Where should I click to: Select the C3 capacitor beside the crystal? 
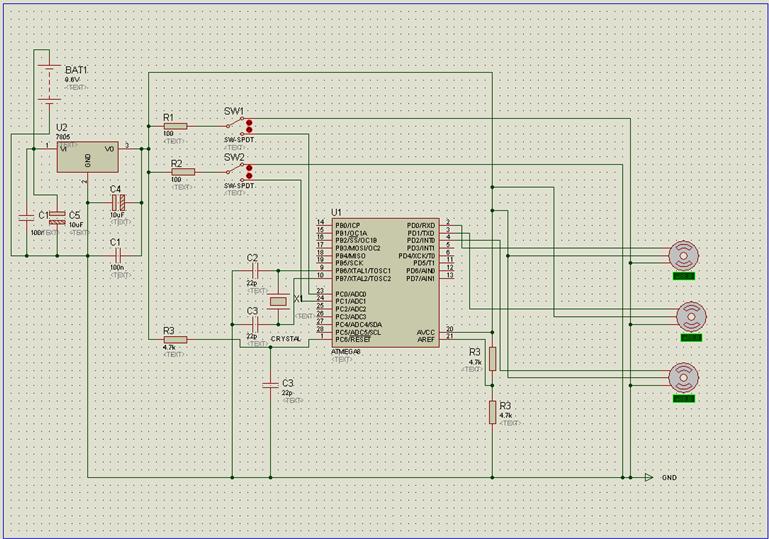(255, 324)
